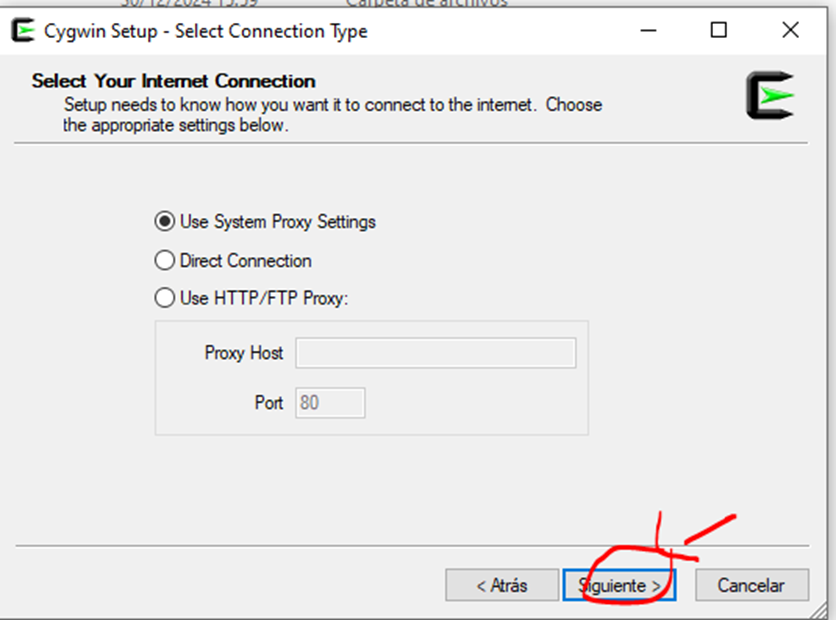Proceed by clicking Siguiente
Screen dimensions: 836x620
tap(619, 585)
